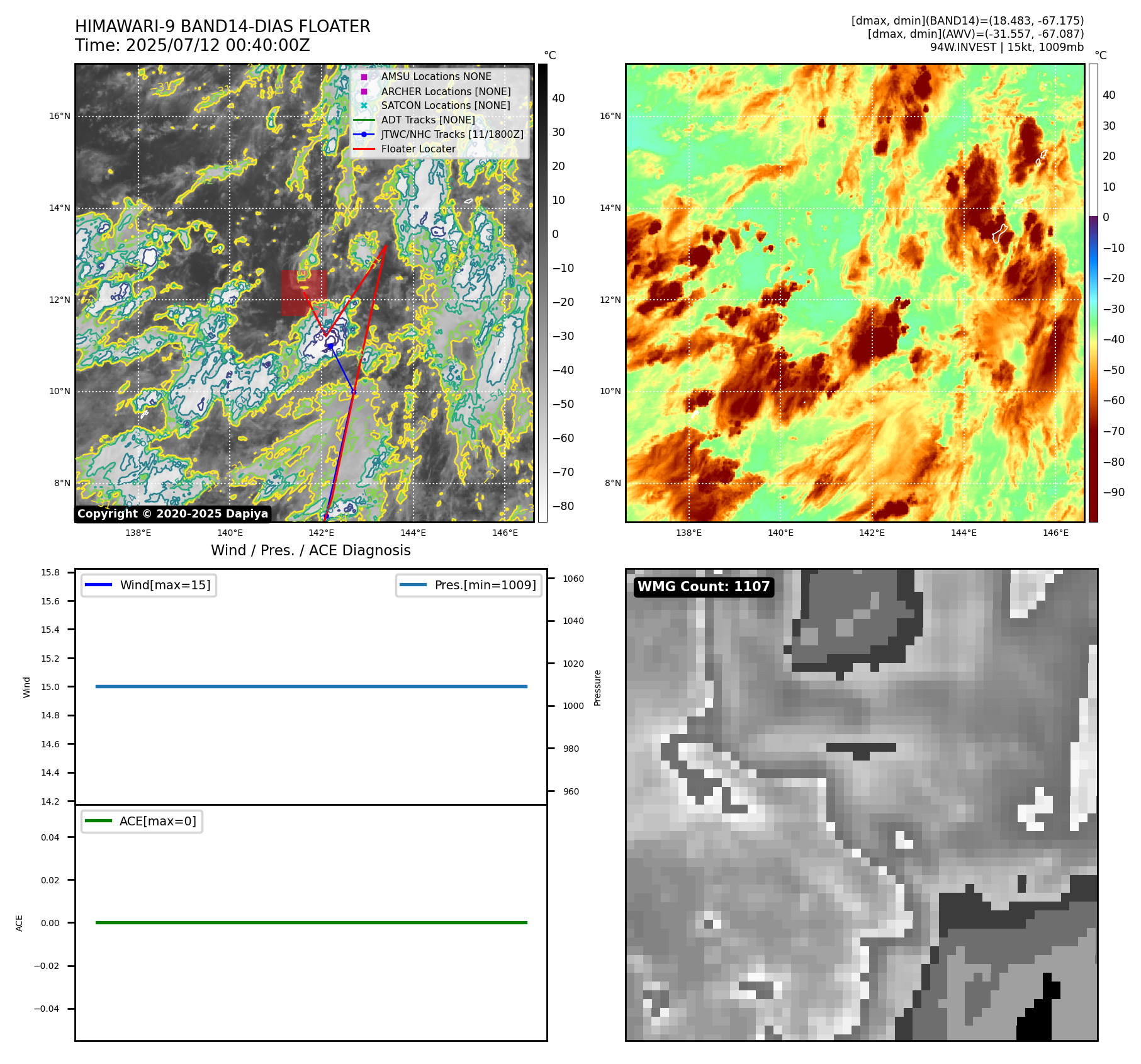This screenshot has width=1141, height=1064.
Task: Click the '°C' label above grayscale colorbar
Action: pos(550,55)
